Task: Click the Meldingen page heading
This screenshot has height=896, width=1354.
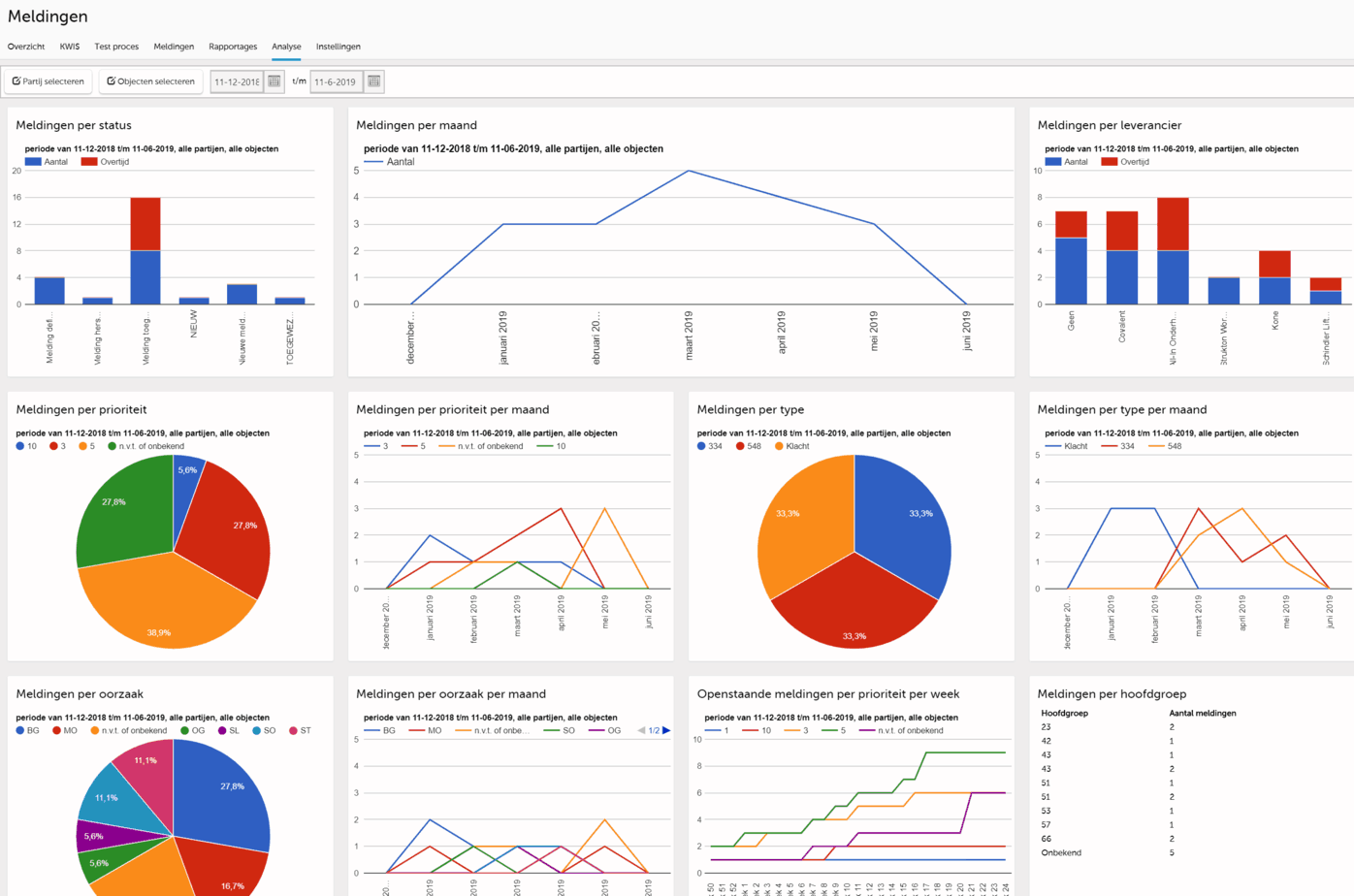Action: 48,16
